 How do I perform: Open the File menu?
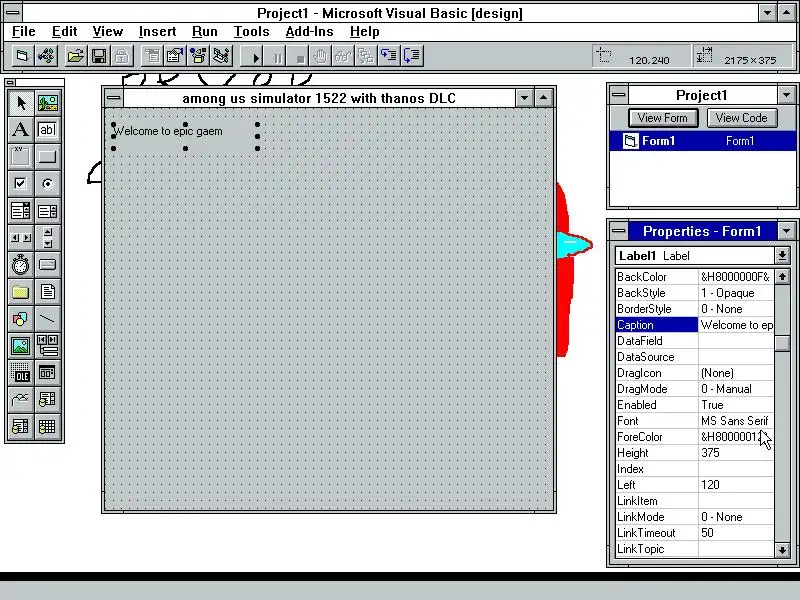click(x=23, y=32)
